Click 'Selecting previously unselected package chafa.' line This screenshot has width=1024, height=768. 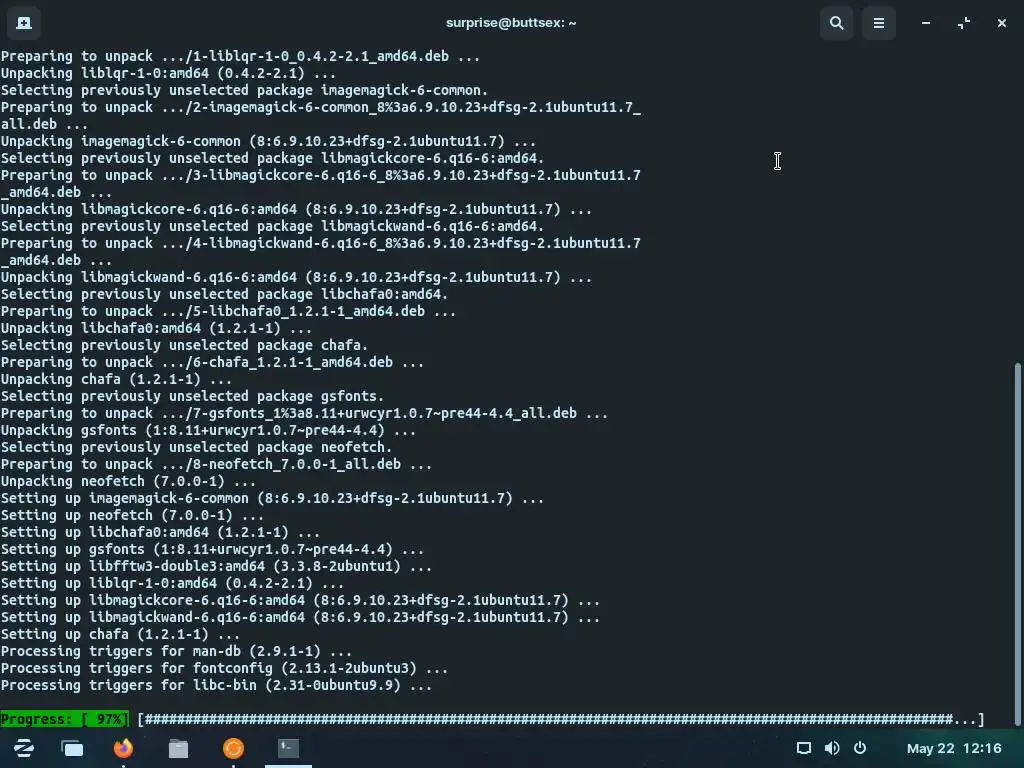(184, 345)
